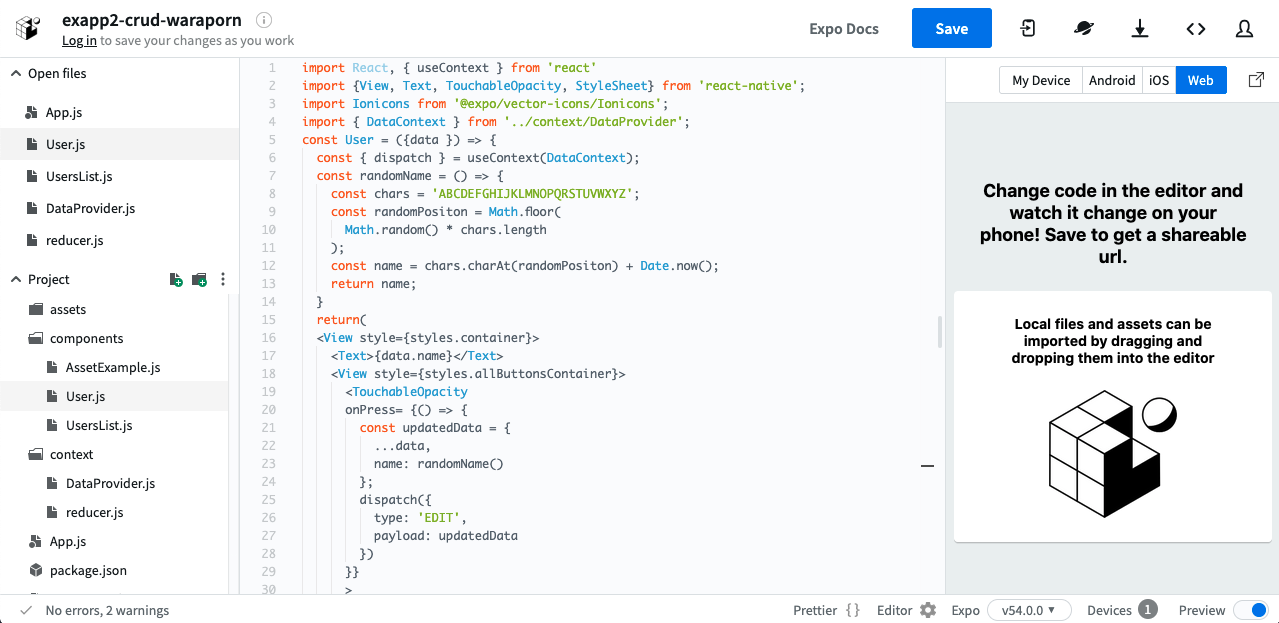This screenshot has height=623, width=1279.
Task: Collapse the Open files section
Action: (x=16, y=74)
